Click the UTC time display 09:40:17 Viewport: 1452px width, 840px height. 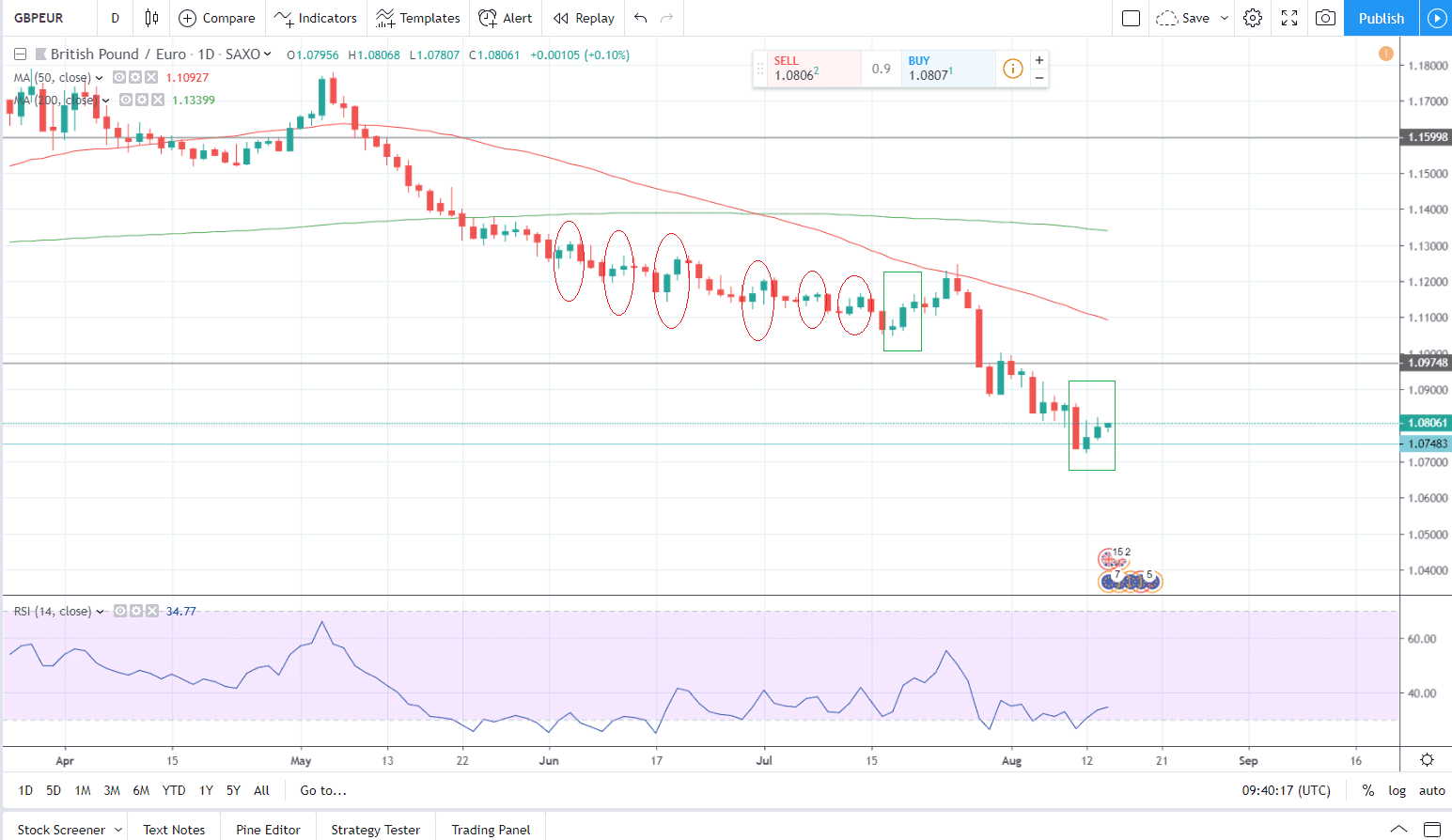[x=1287, y=790]
